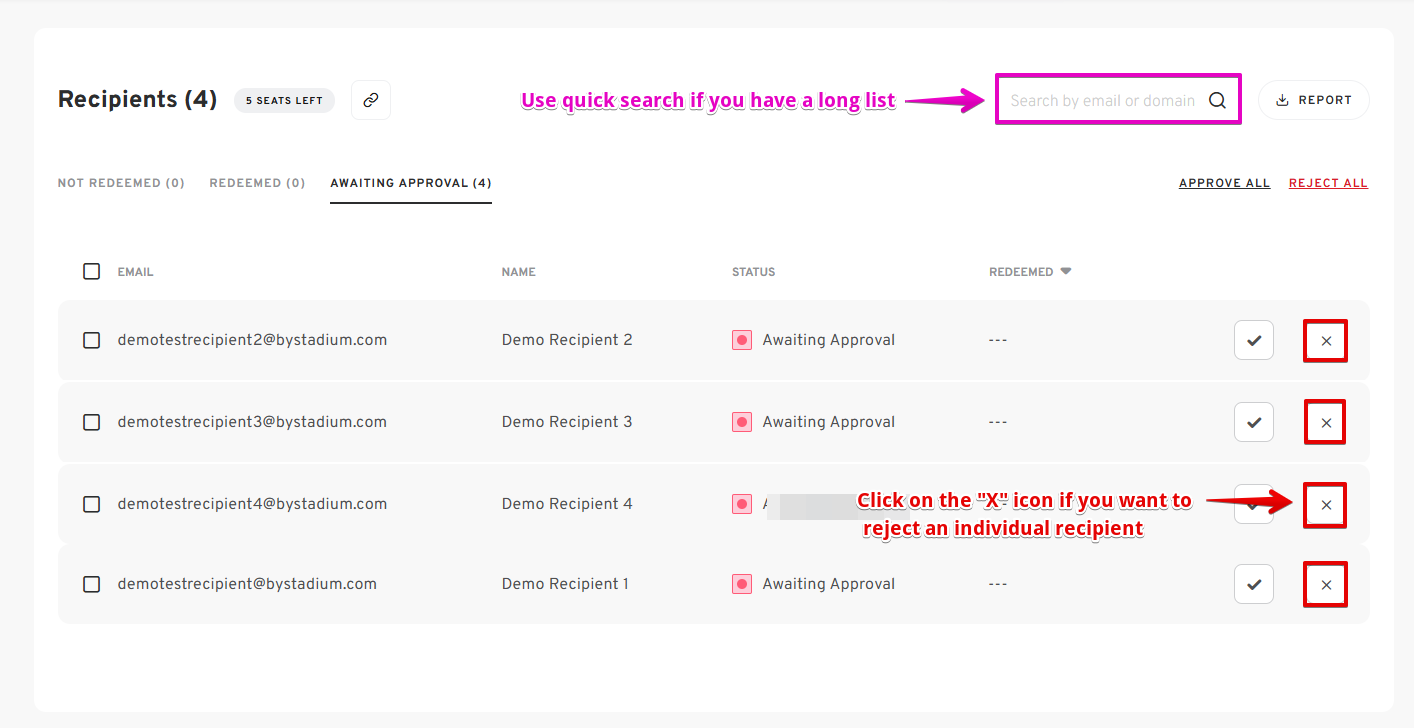1414x728 pixels.
Task: Approve Demo Recipient 1 with checkmark icon
Action: [1253, 584]
